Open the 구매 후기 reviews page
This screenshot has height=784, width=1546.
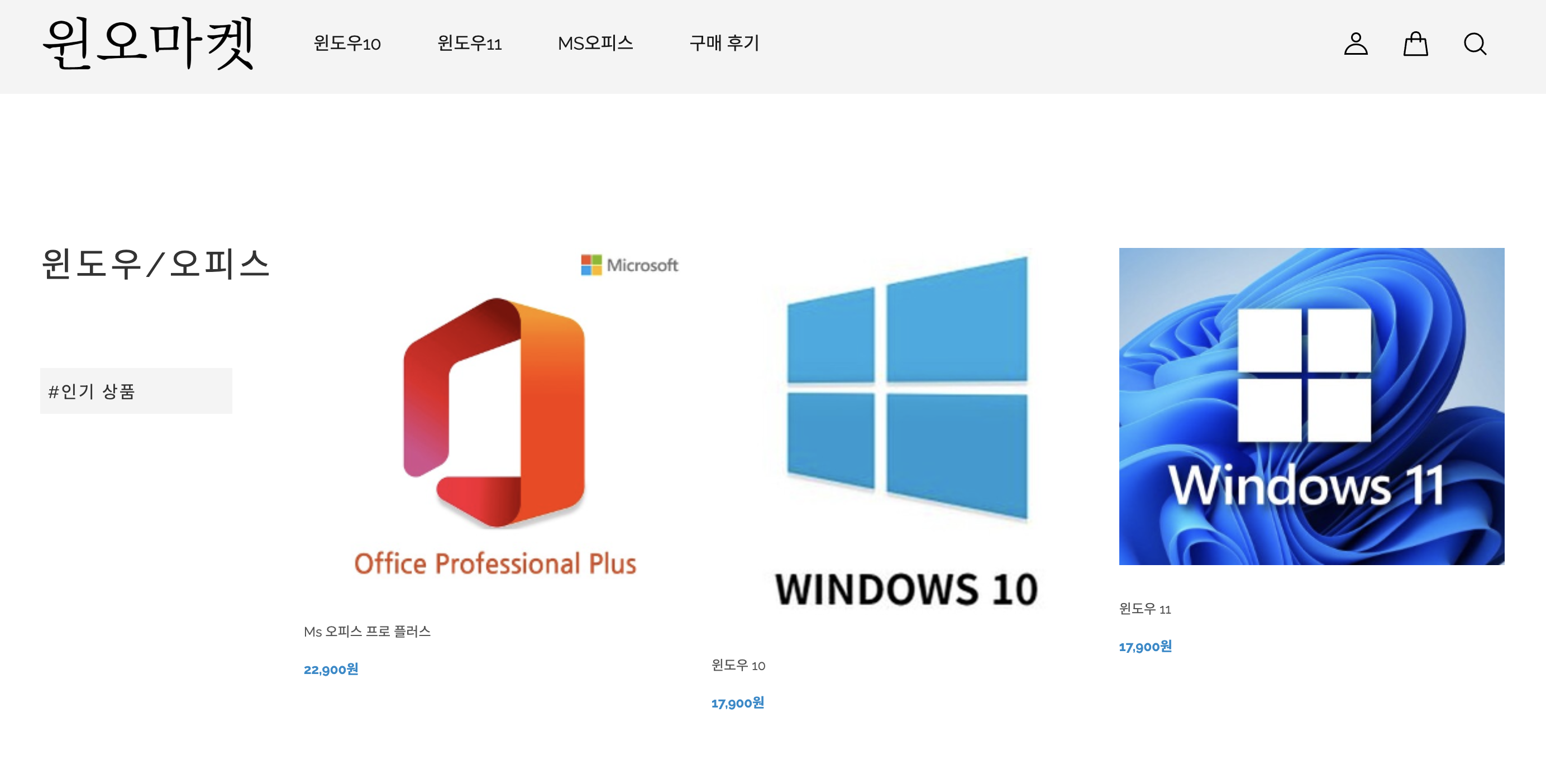pos(724,43)
